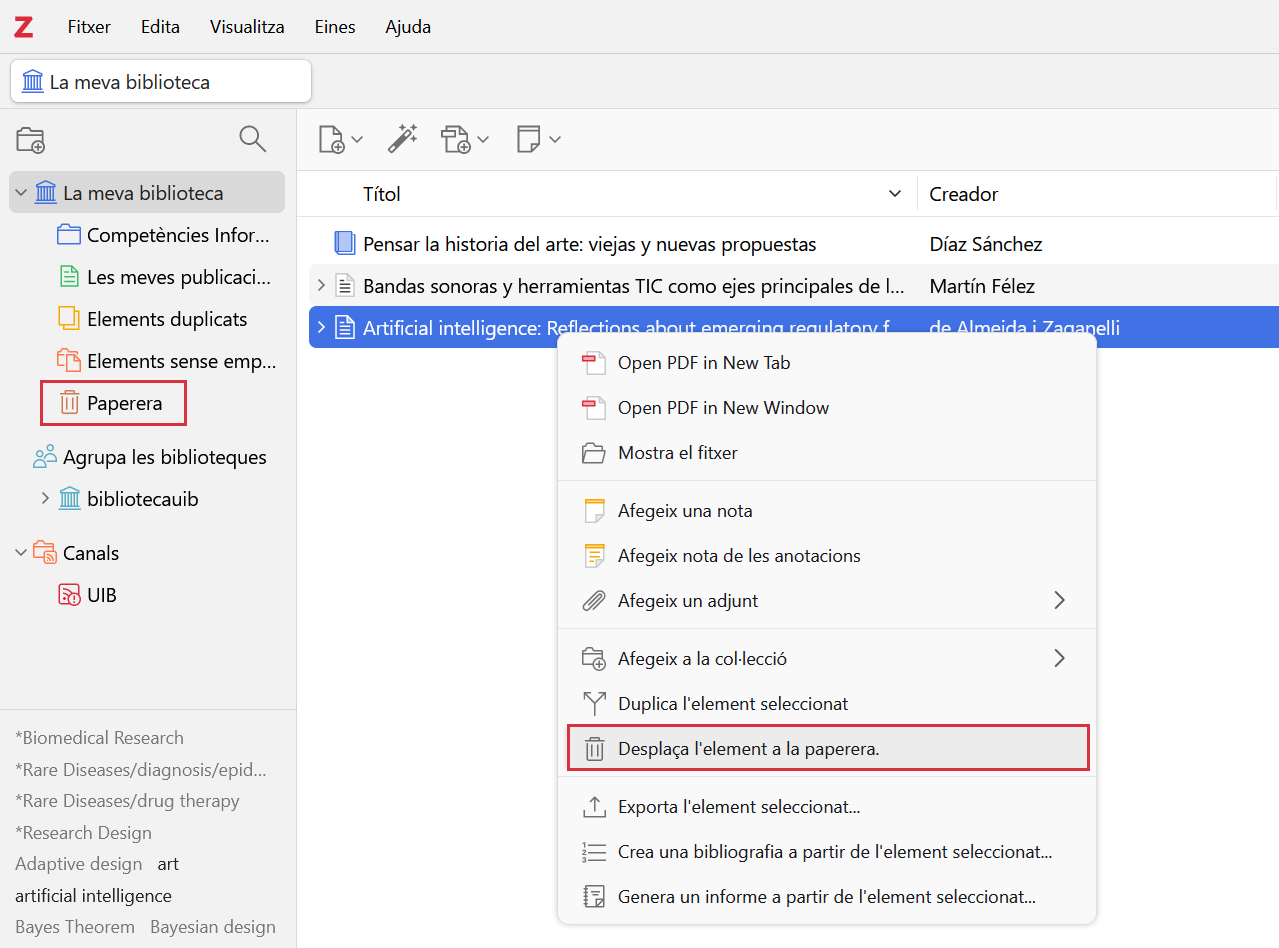Click the book icon of Pensar la historia

click(345, 243)
